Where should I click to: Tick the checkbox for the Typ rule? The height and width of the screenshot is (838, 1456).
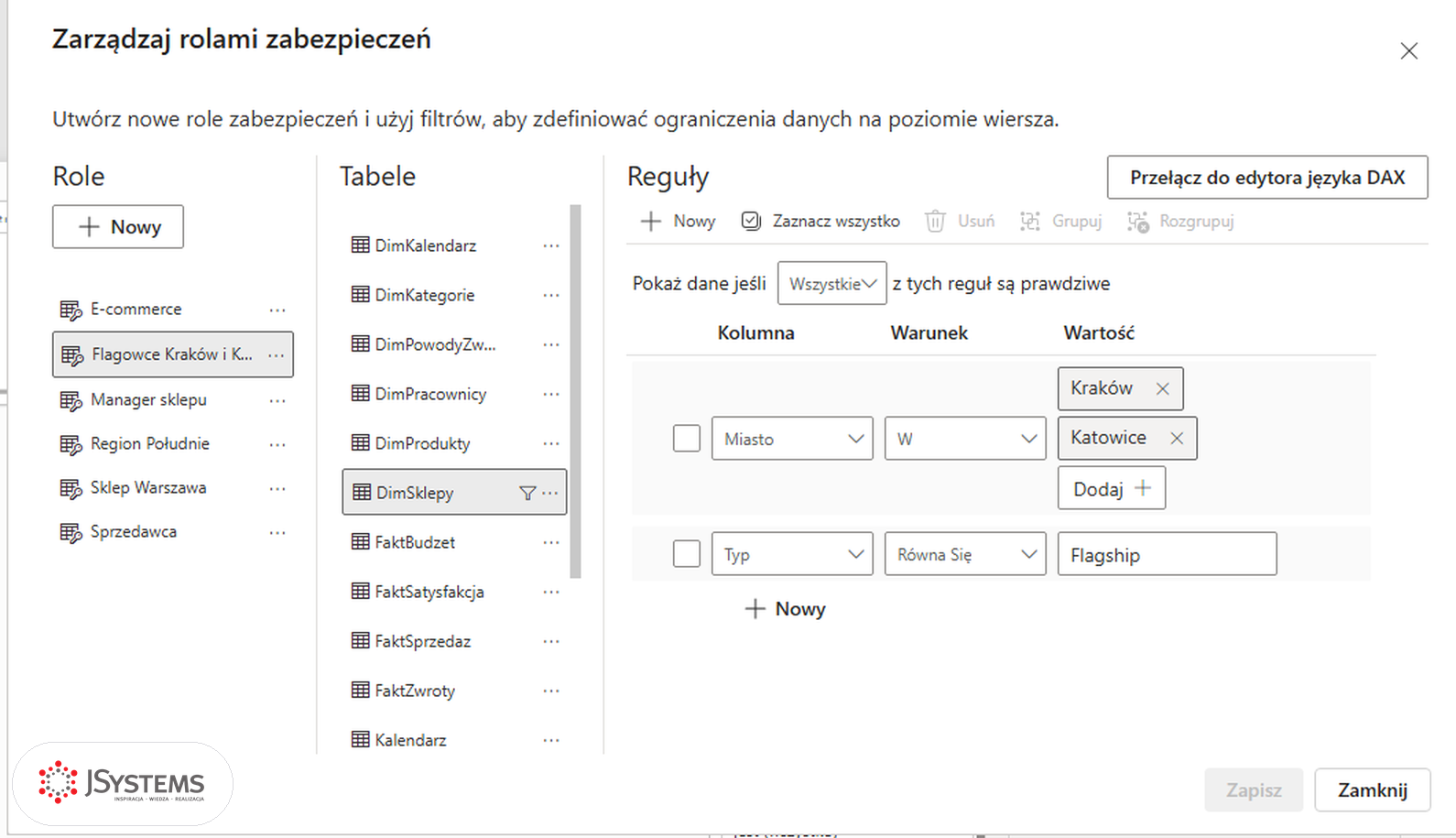tap(687, 553)
